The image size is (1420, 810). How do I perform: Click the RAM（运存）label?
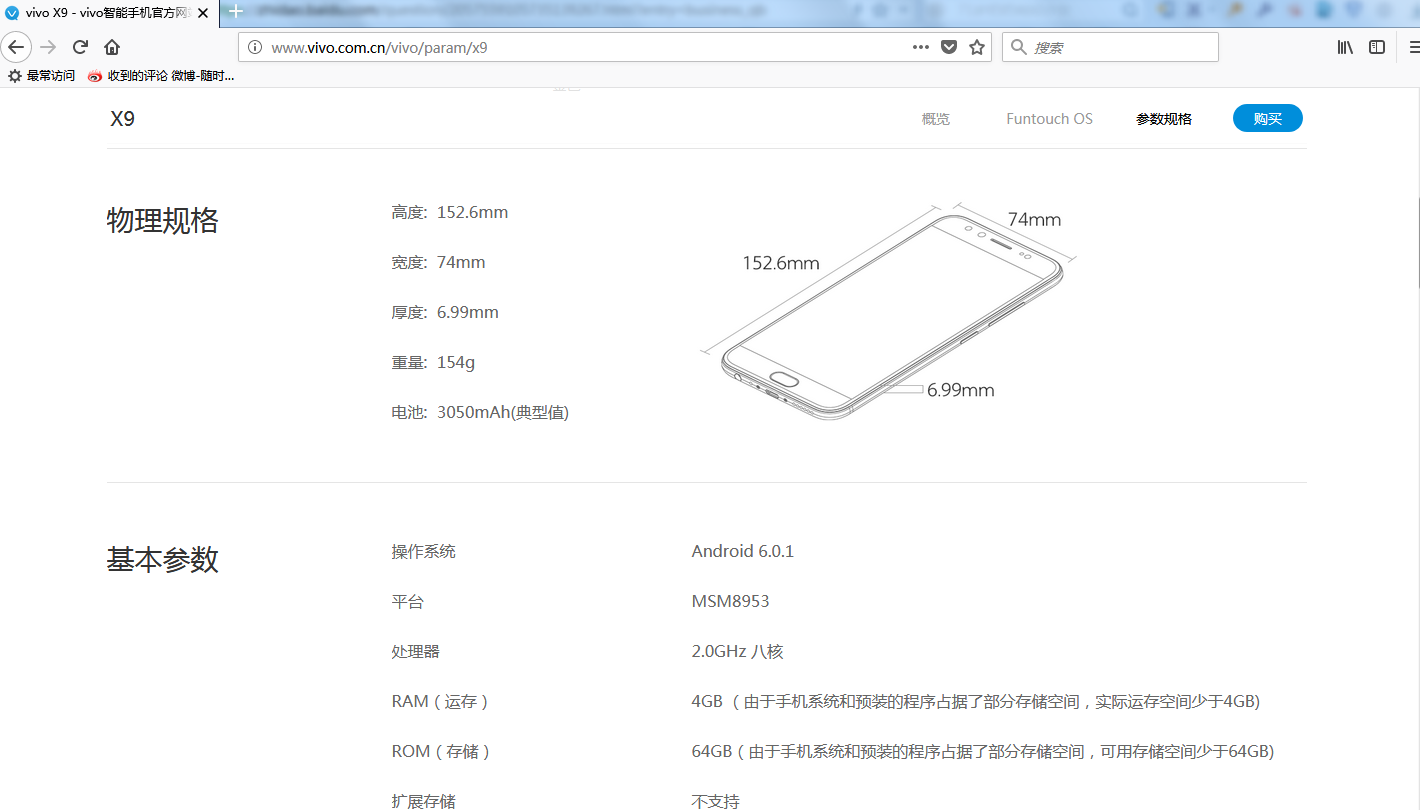click(441, 701)
